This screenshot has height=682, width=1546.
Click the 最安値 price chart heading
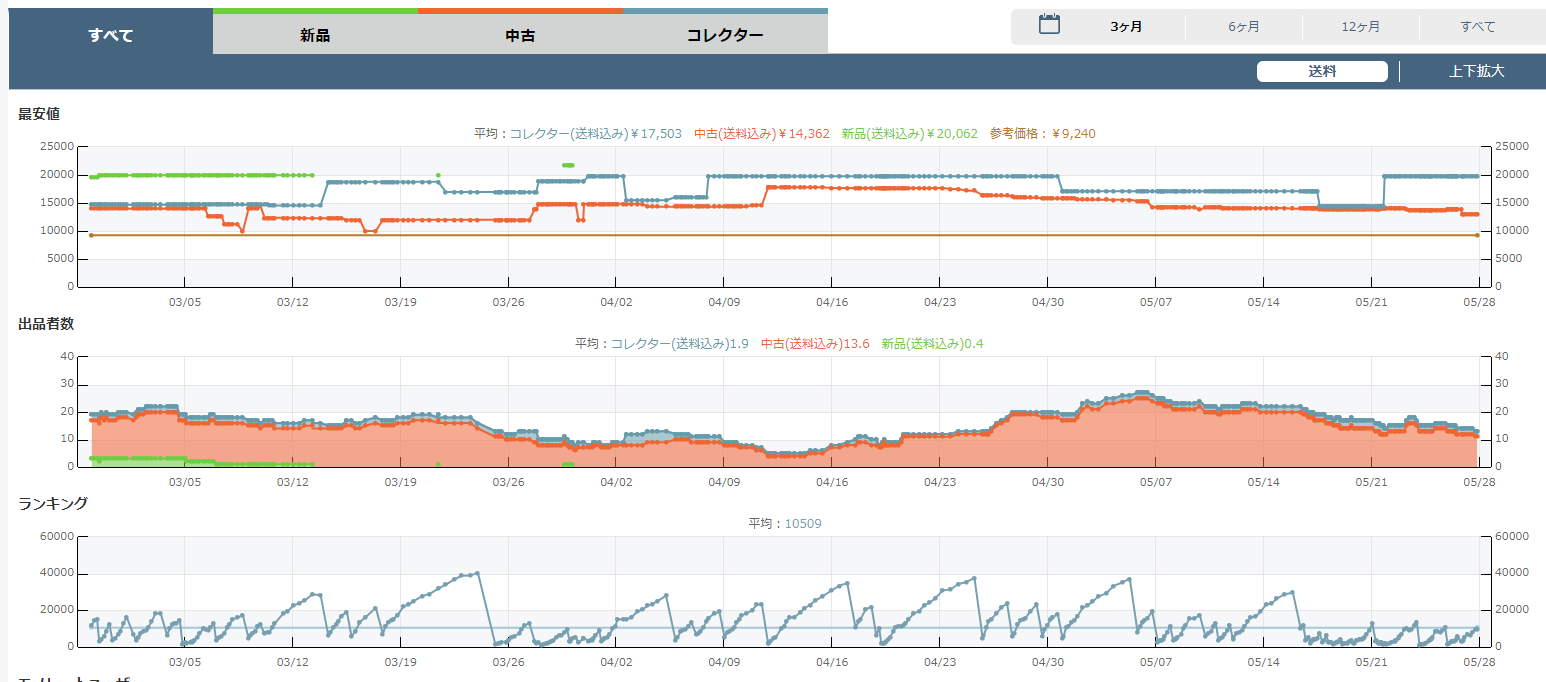[x=39, y=114]
